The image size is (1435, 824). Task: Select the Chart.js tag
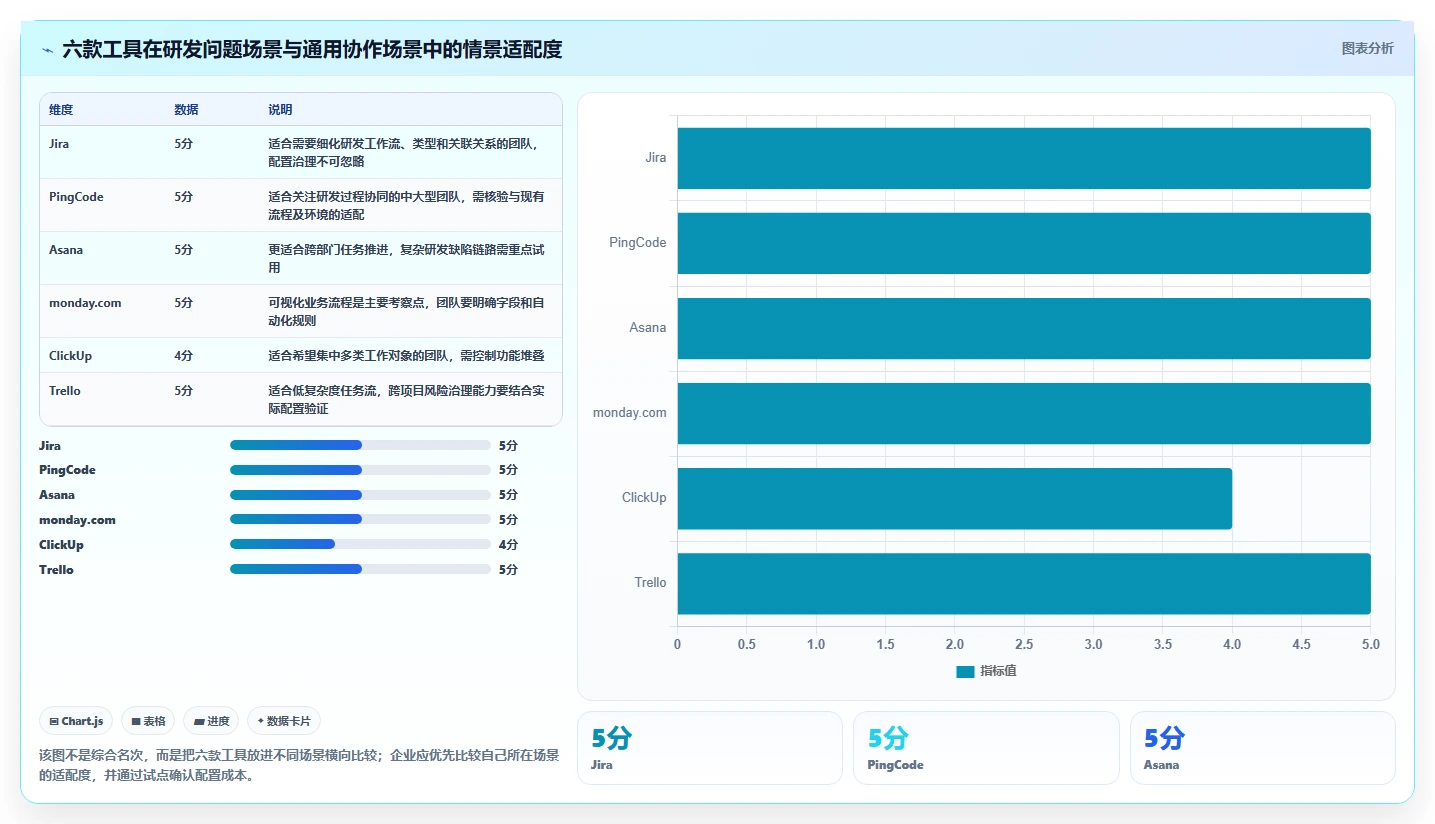tap(76, 721)
